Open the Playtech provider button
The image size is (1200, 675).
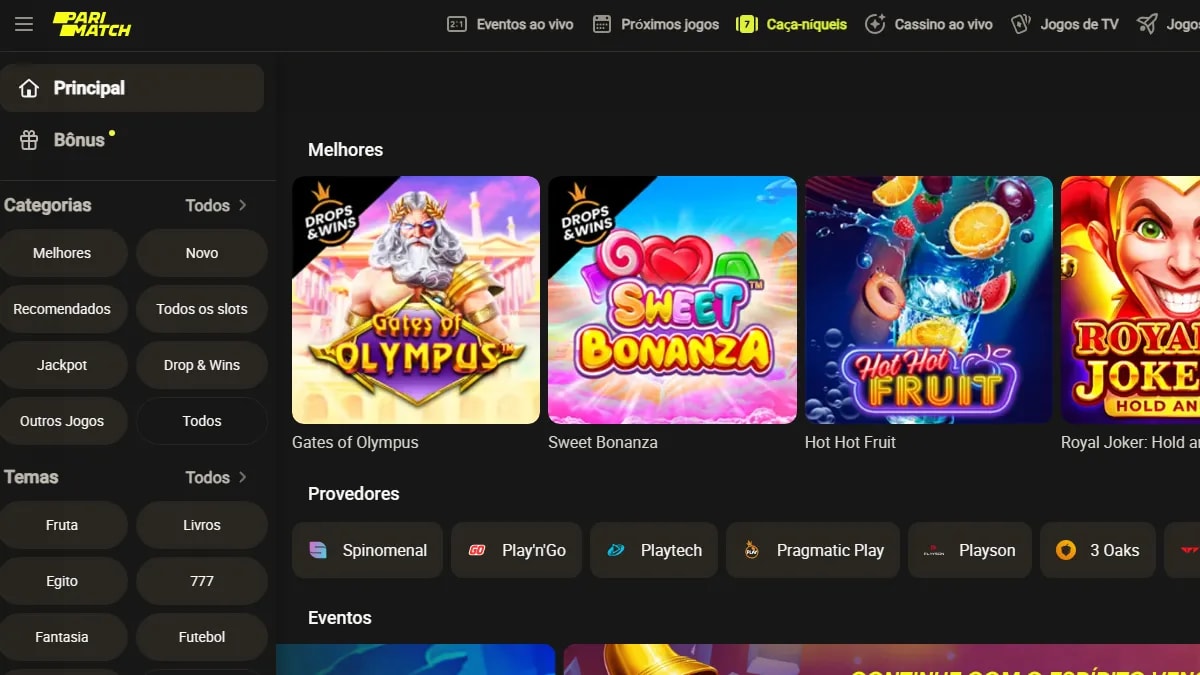(x=654, y=550)
